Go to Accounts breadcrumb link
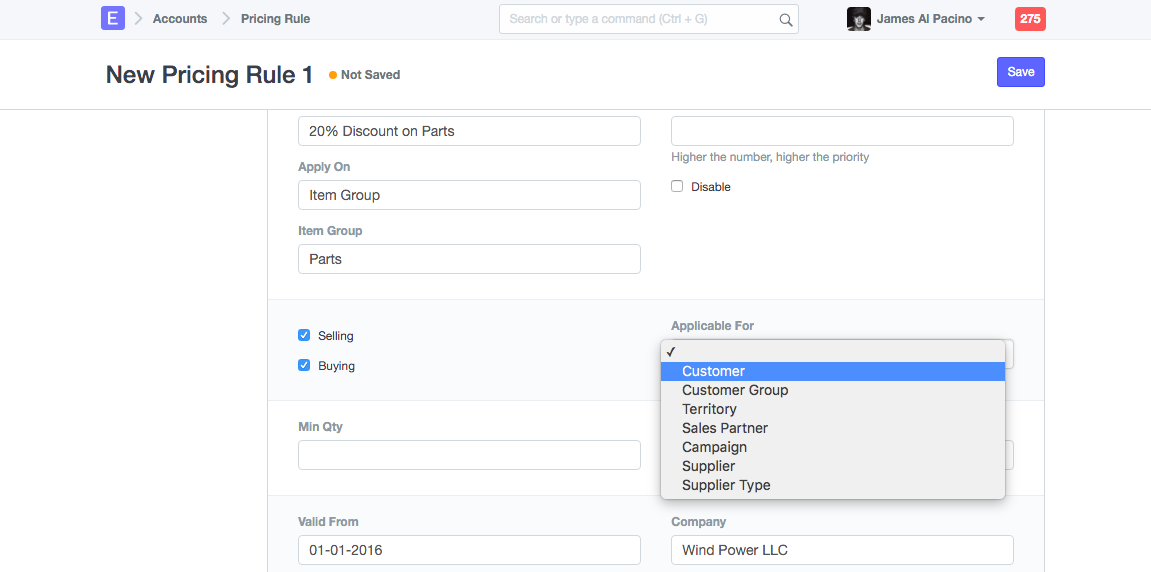Image resolution: width=1151 pixels, height=572 pixels. pyautogui.click(x=180, y=19)
